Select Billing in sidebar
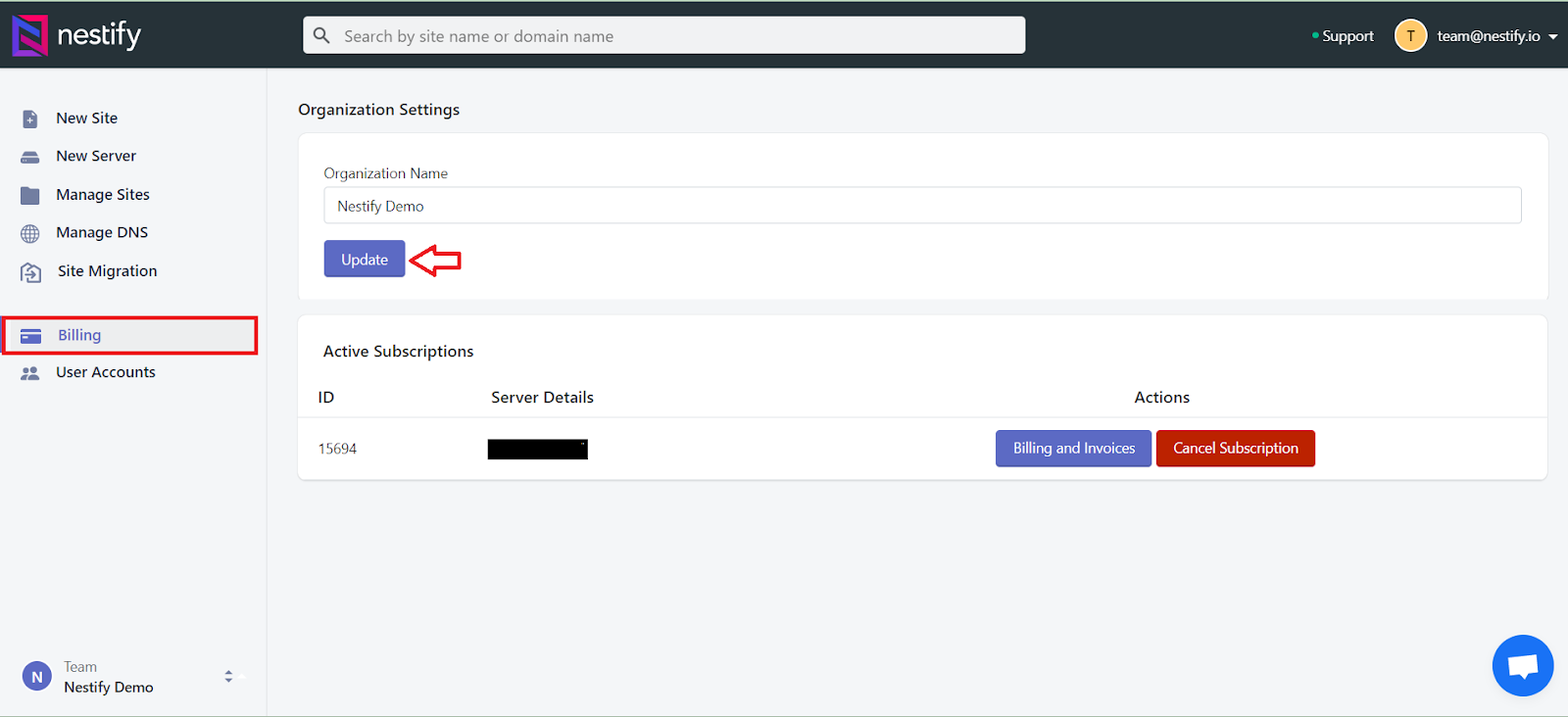The height and width of the screenshot is (717, 1568). pos(129,335)
